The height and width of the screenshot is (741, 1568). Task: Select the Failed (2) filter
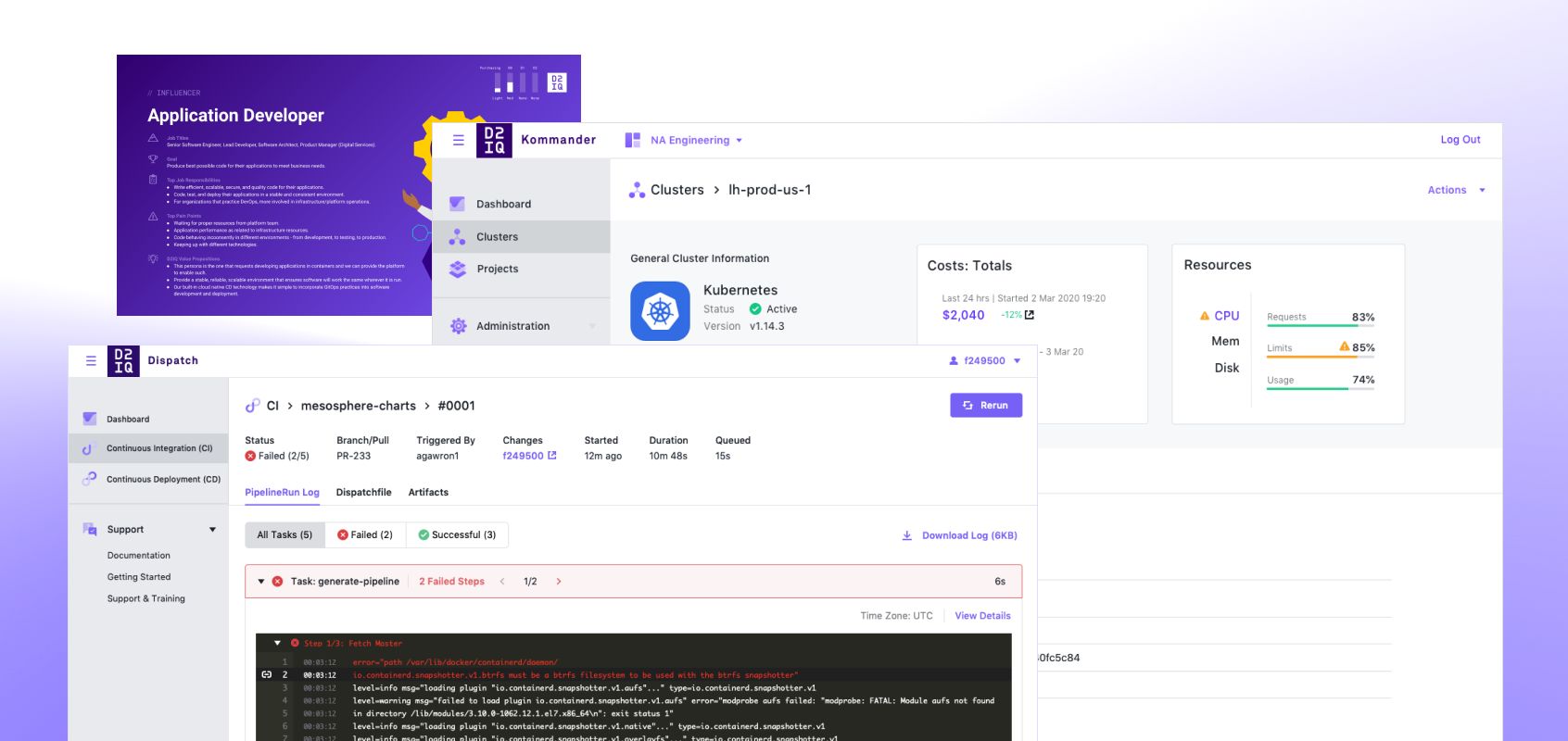click(365, 534)
